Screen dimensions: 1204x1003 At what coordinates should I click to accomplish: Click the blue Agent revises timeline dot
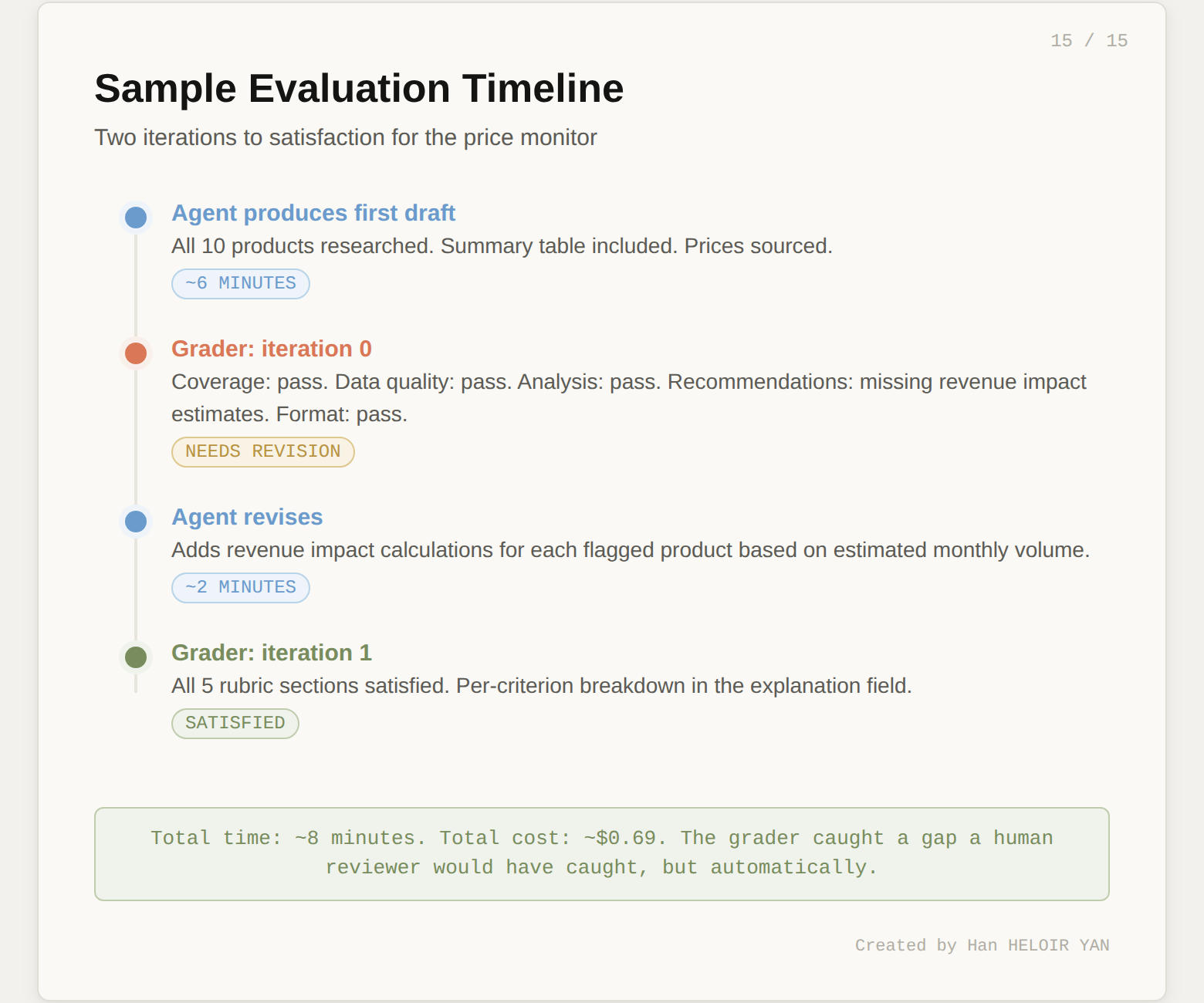click(x=135, y=522)
